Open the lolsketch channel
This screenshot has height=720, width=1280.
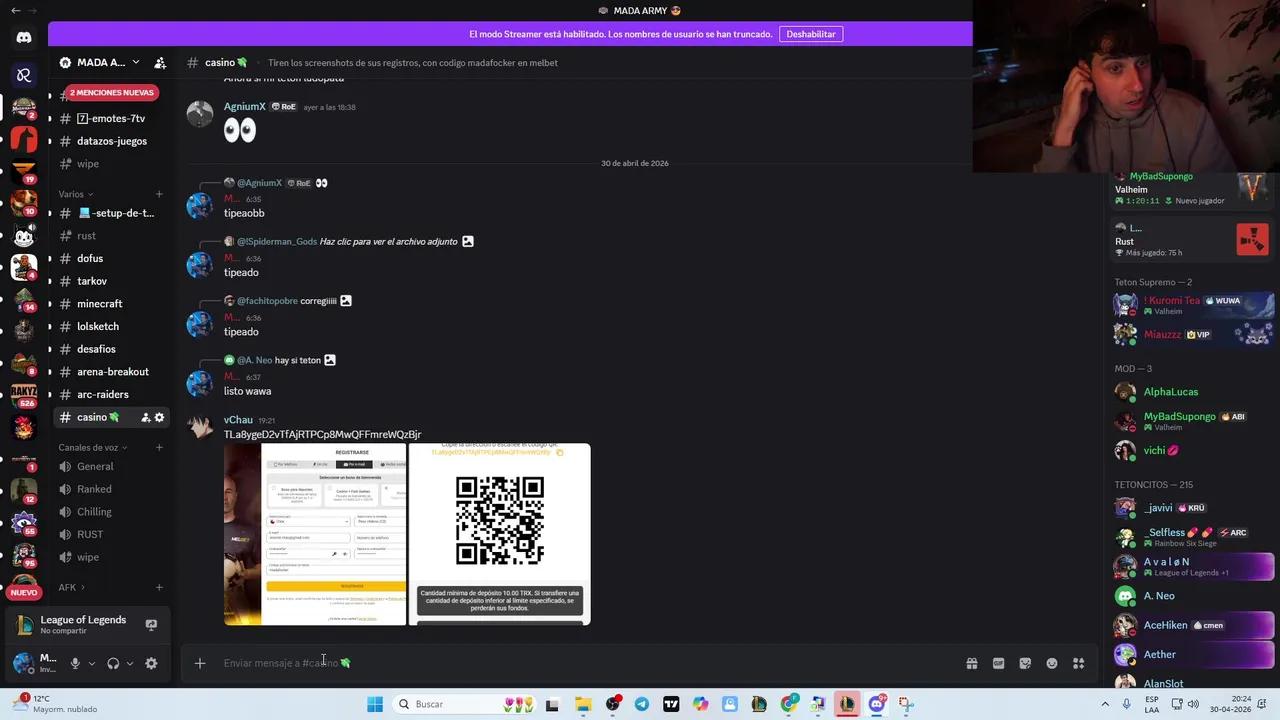(x=110, y=327)
